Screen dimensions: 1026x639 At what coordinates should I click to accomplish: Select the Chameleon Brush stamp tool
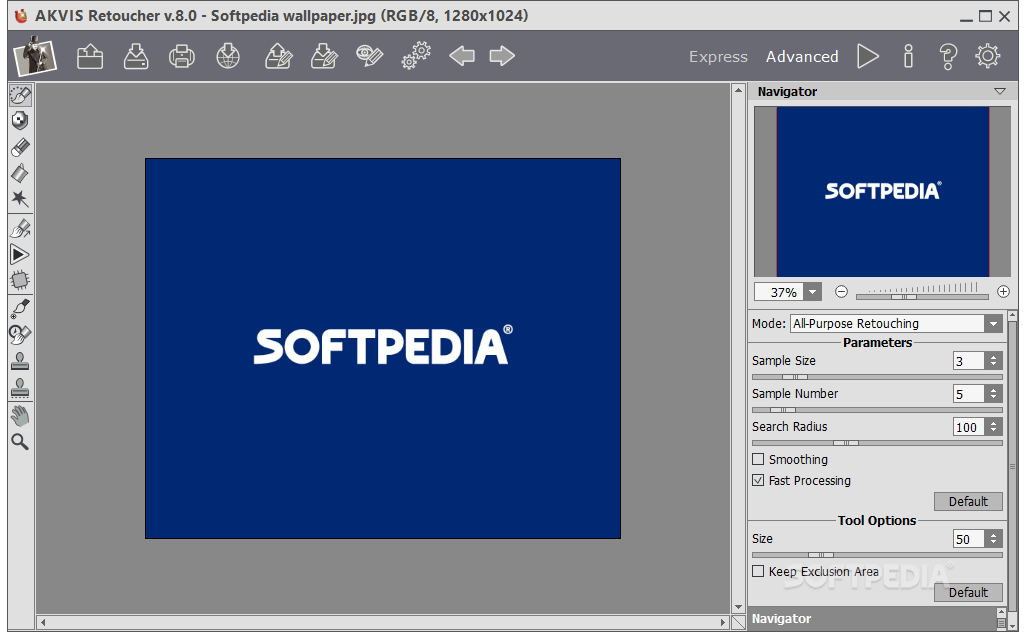(x=20, y=388)
